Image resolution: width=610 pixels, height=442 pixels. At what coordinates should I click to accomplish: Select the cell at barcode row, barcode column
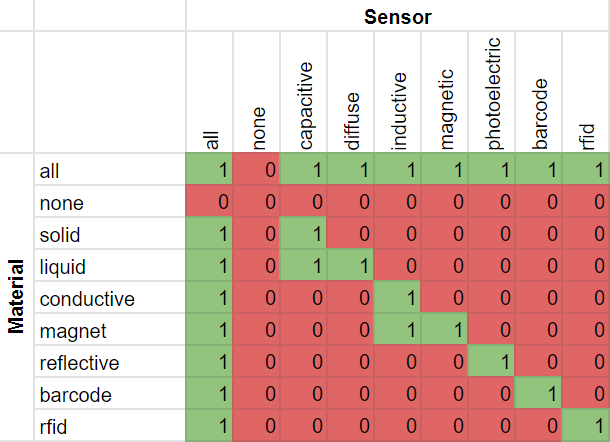tap(539, 395)
